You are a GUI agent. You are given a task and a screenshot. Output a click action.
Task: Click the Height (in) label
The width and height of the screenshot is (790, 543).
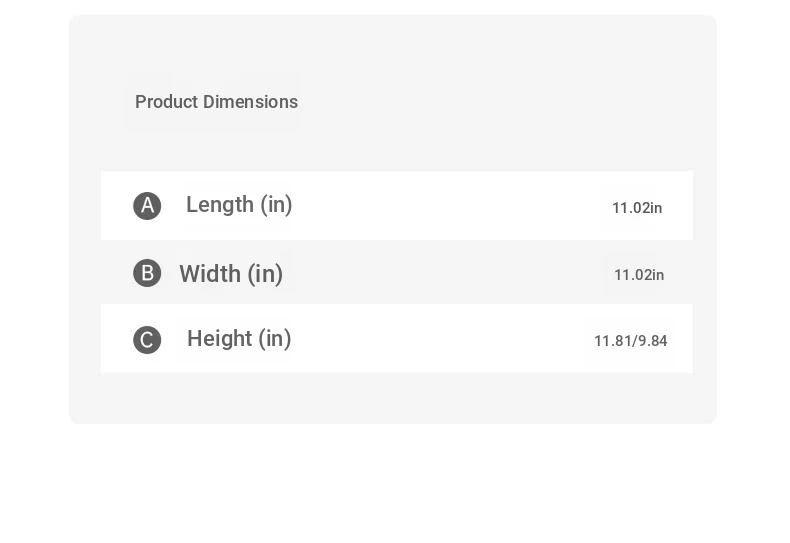(x=239, y=338)
